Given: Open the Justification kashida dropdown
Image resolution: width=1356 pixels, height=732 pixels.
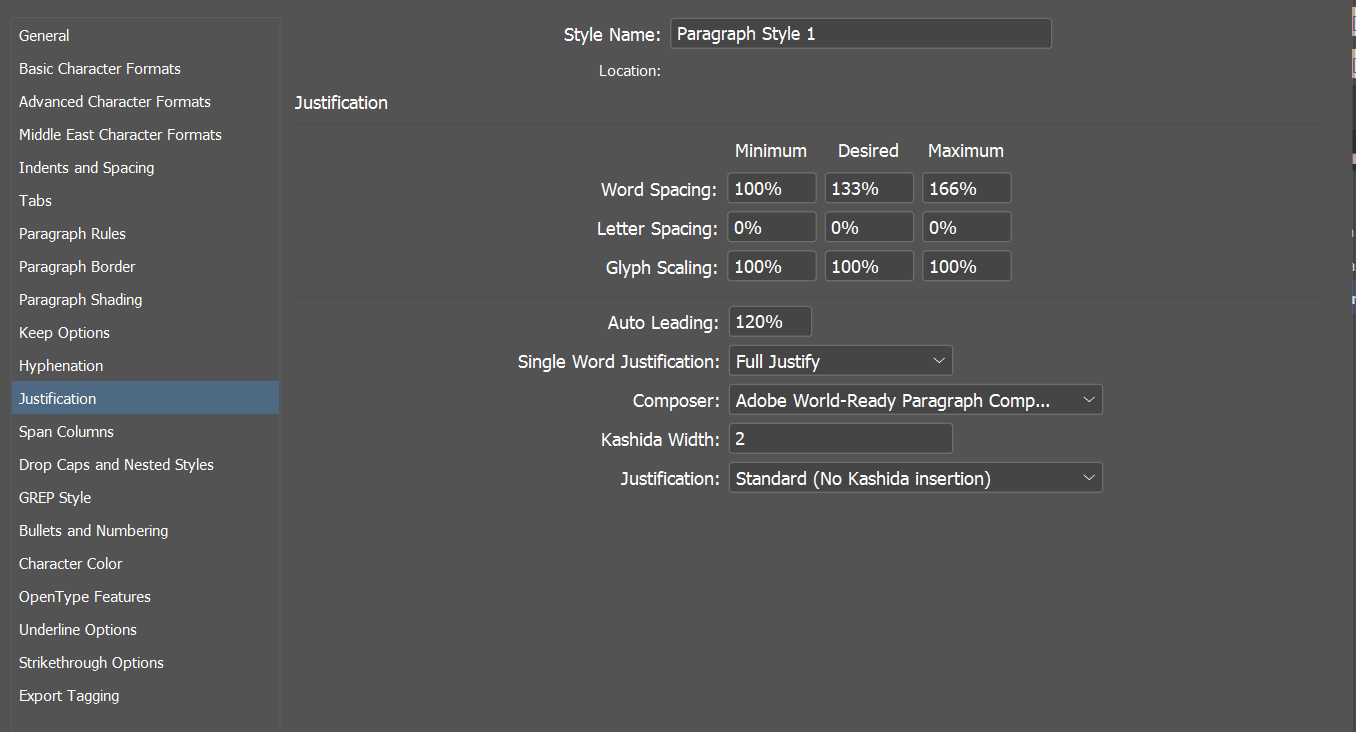Looking at the screenshot, I should (x=915, y=479).
